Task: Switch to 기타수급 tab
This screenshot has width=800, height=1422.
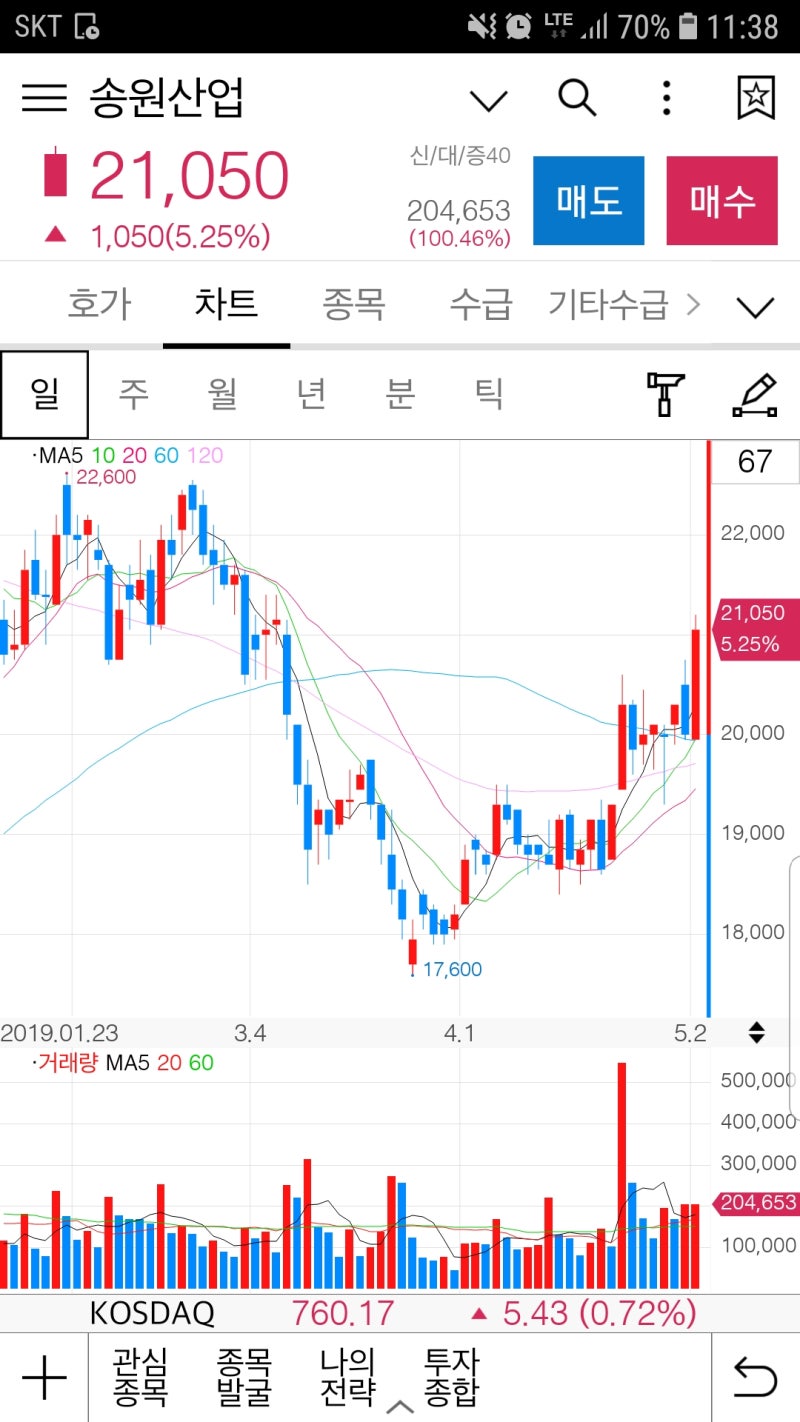Action: [x=608, y=303]
